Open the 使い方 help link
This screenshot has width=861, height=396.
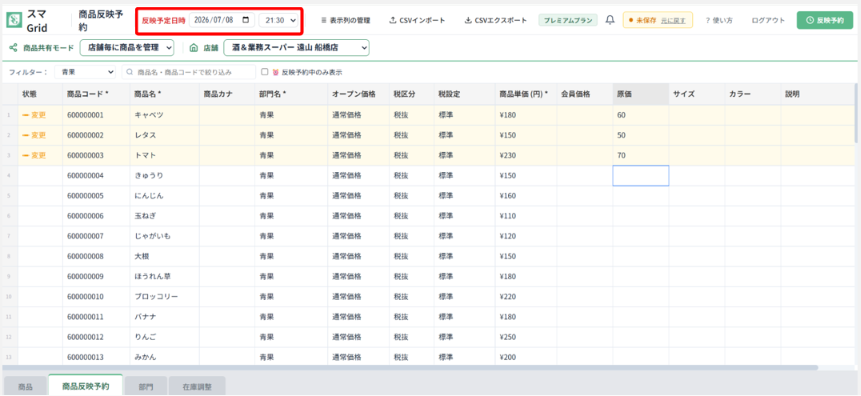coord(719,20)
